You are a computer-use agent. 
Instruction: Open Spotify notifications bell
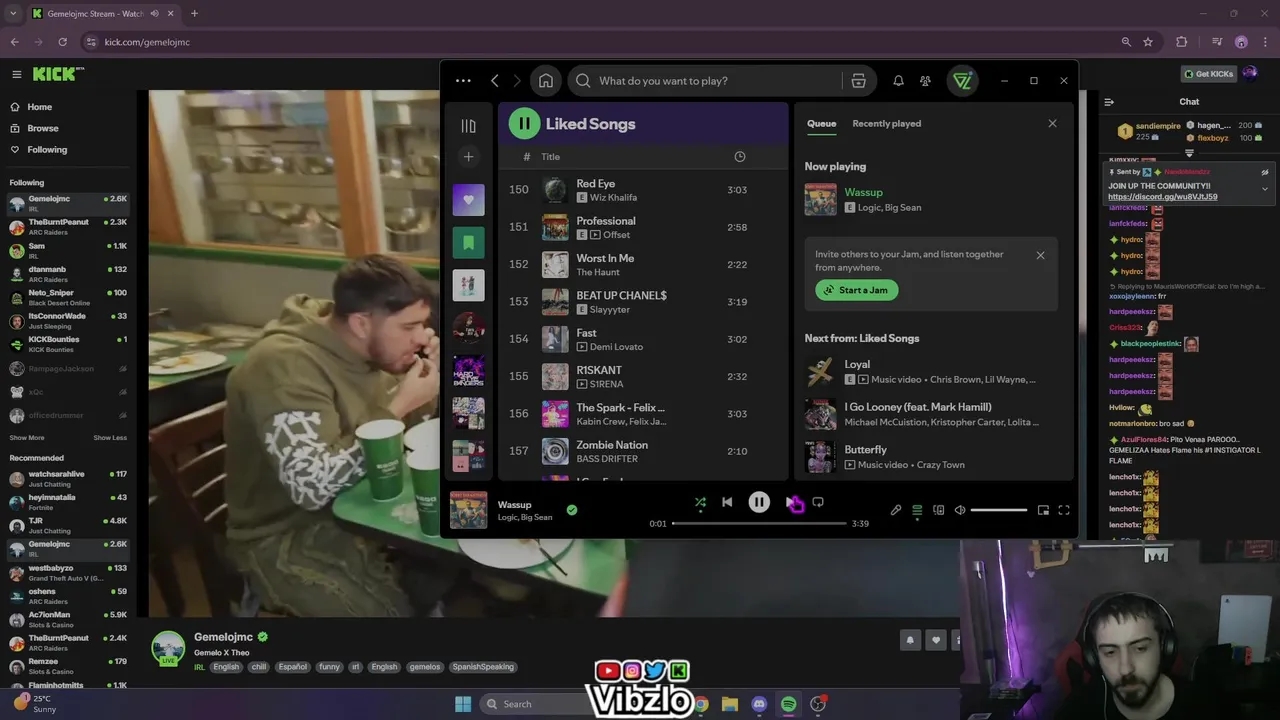point(898,81)
